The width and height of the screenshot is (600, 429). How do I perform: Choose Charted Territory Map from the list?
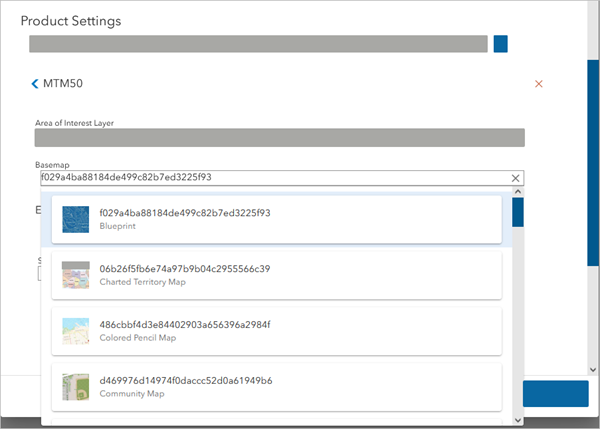click(280, 275)
